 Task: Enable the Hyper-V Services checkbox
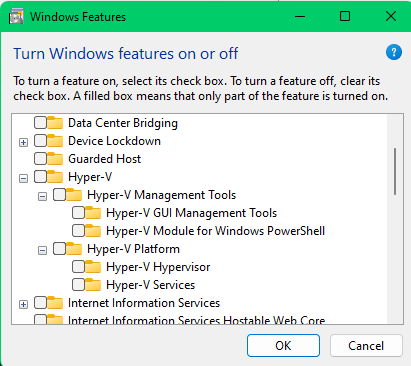click(78, 285)
